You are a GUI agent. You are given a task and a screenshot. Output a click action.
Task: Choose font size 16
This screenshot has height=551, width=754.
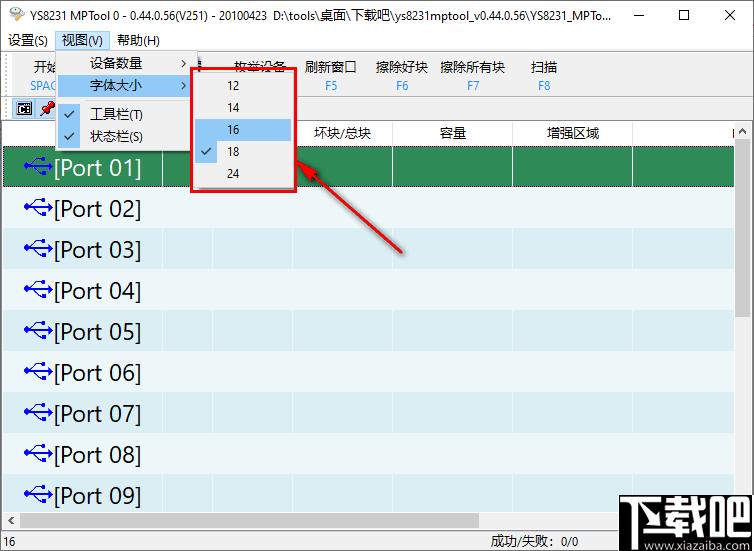[243, 130]
